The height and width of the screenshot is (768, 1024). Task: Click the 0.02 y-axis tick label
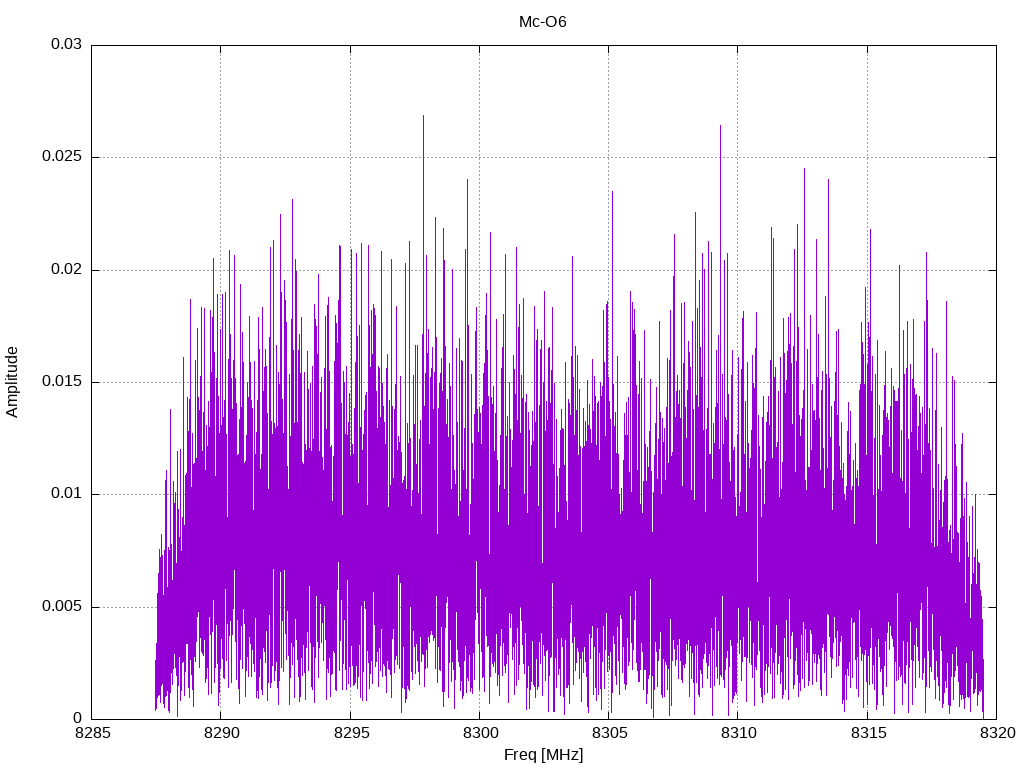(67, 269)
